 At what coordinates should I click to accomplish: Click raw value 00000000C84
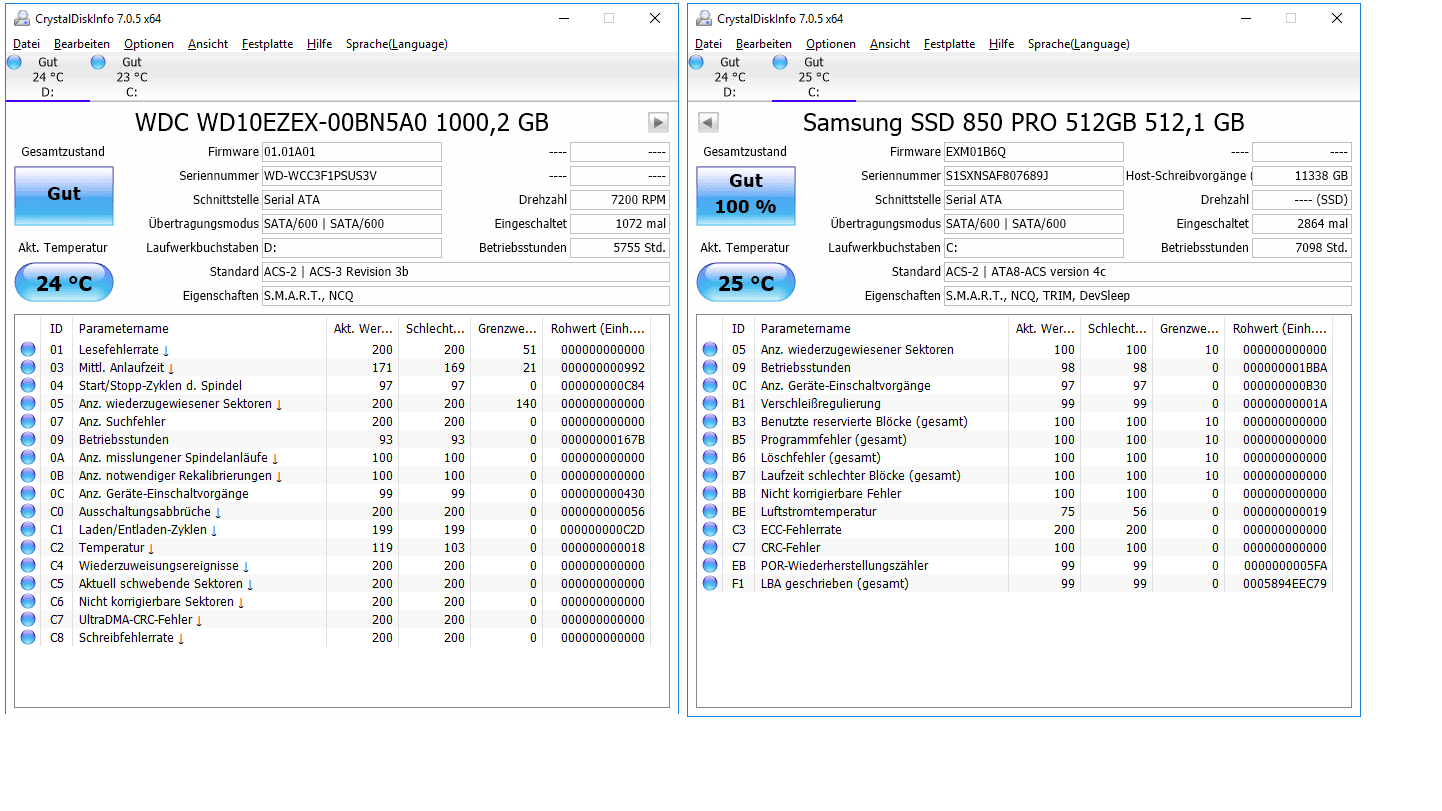(x=603, y=386)
